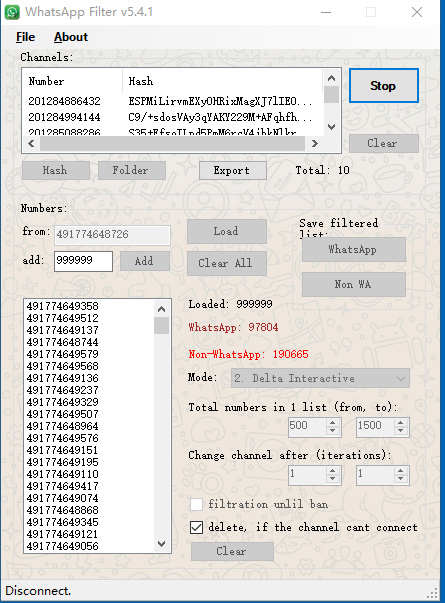Click the channels list horizontal scrollbar thumb
This screenshot has height=603, width=445.
[x=172, y=143]
